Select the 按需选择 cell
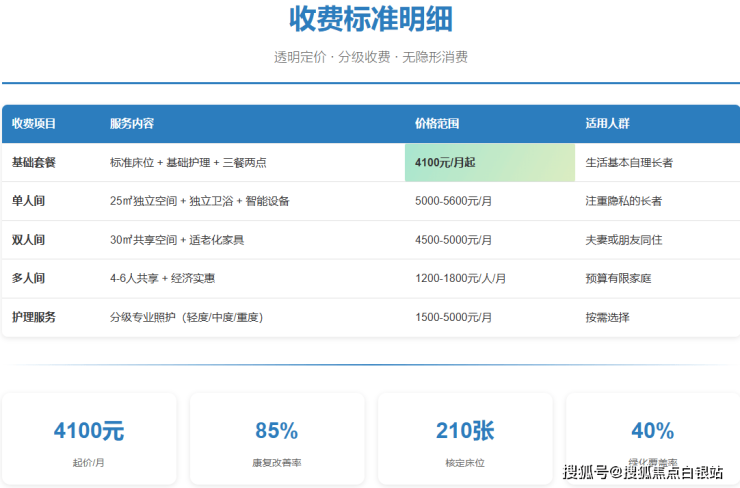This screenshot has width=740, height=488. pos(607,317)
